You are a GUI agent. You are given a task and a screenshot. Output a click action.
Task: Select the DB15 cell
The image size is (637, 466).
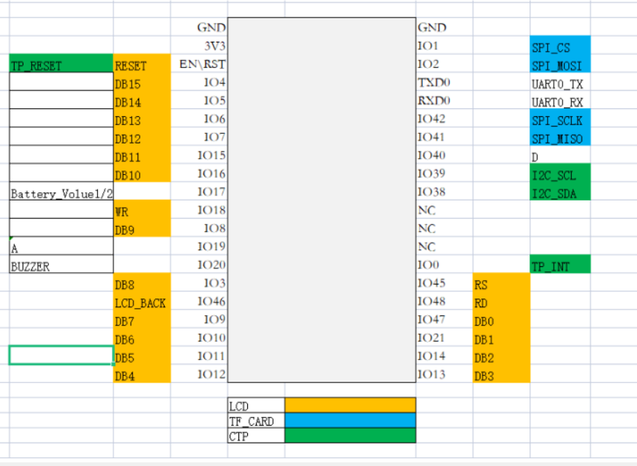click(x=142, y=84)
